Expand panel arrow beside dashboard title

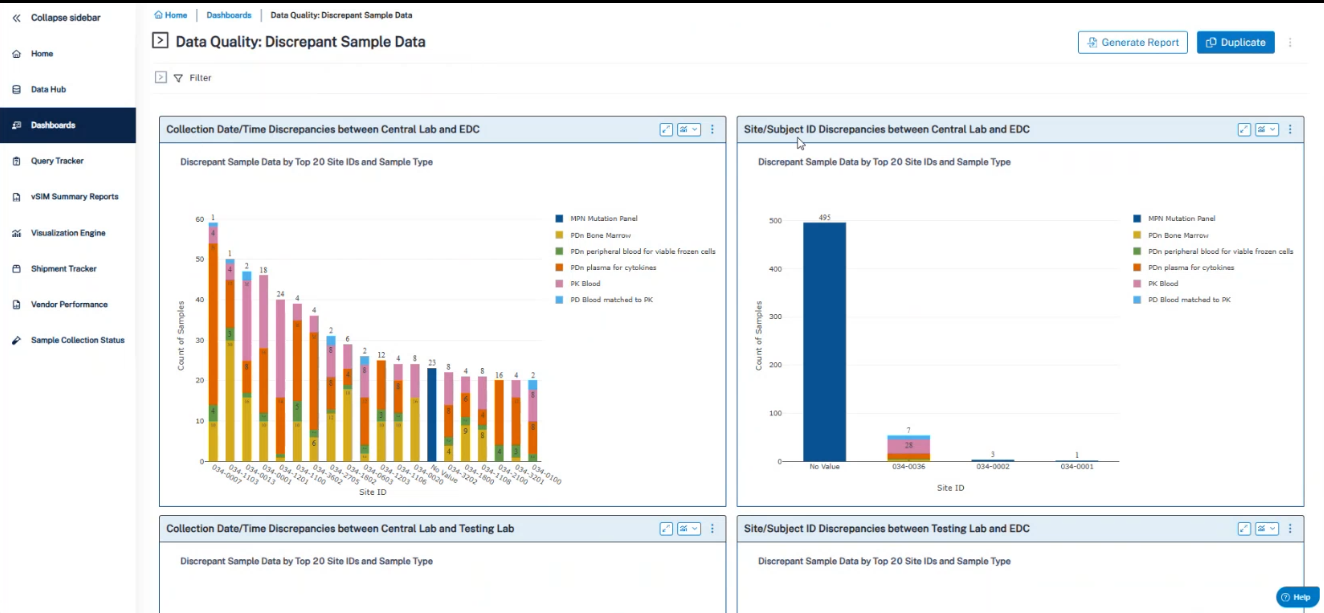point(160,41)
